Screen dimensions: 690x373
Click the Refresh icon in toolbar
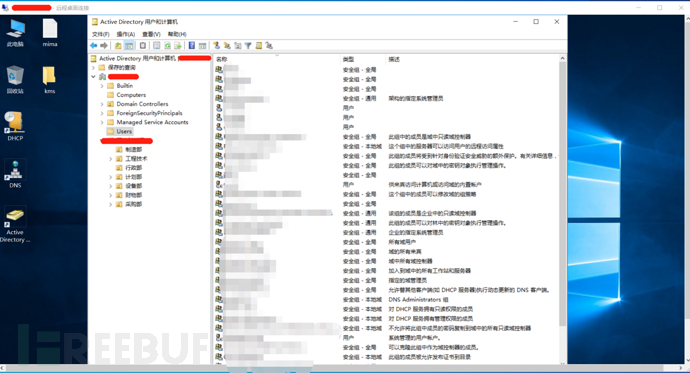pos(167,45)
